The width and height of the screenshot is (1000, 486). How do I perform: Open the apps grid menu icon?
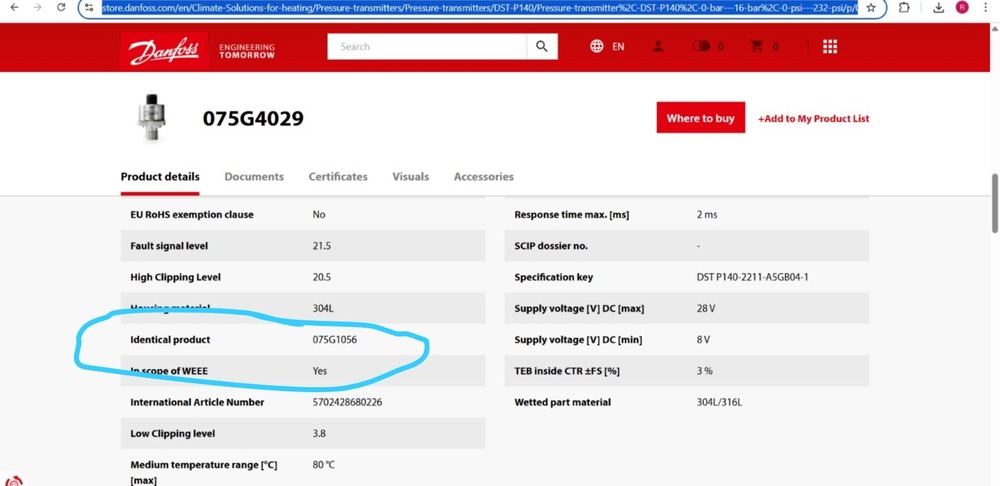tap(830, 46)
